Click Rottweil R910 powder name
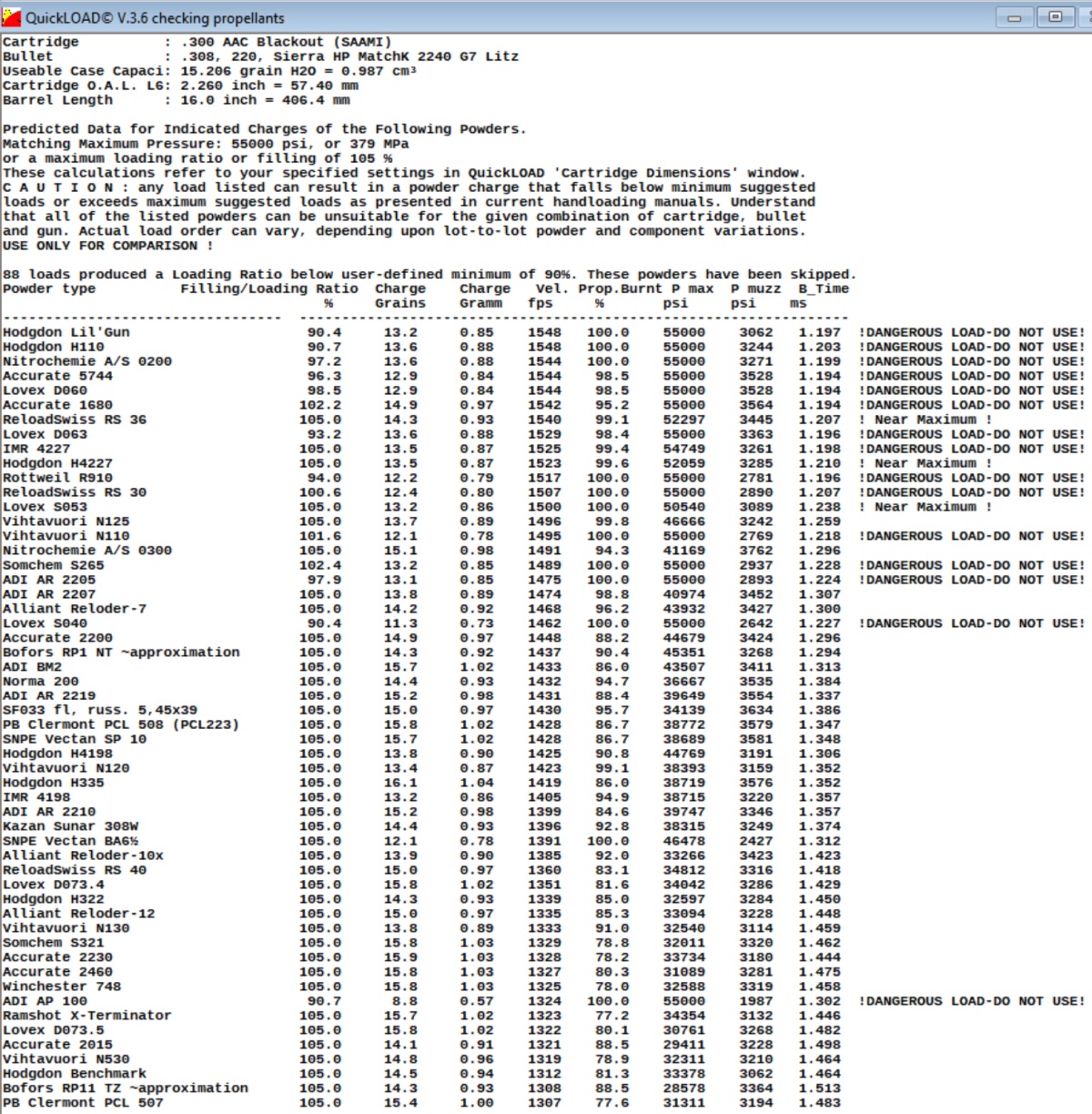Screen dimensions: 1092x1114 coord(57,478)
